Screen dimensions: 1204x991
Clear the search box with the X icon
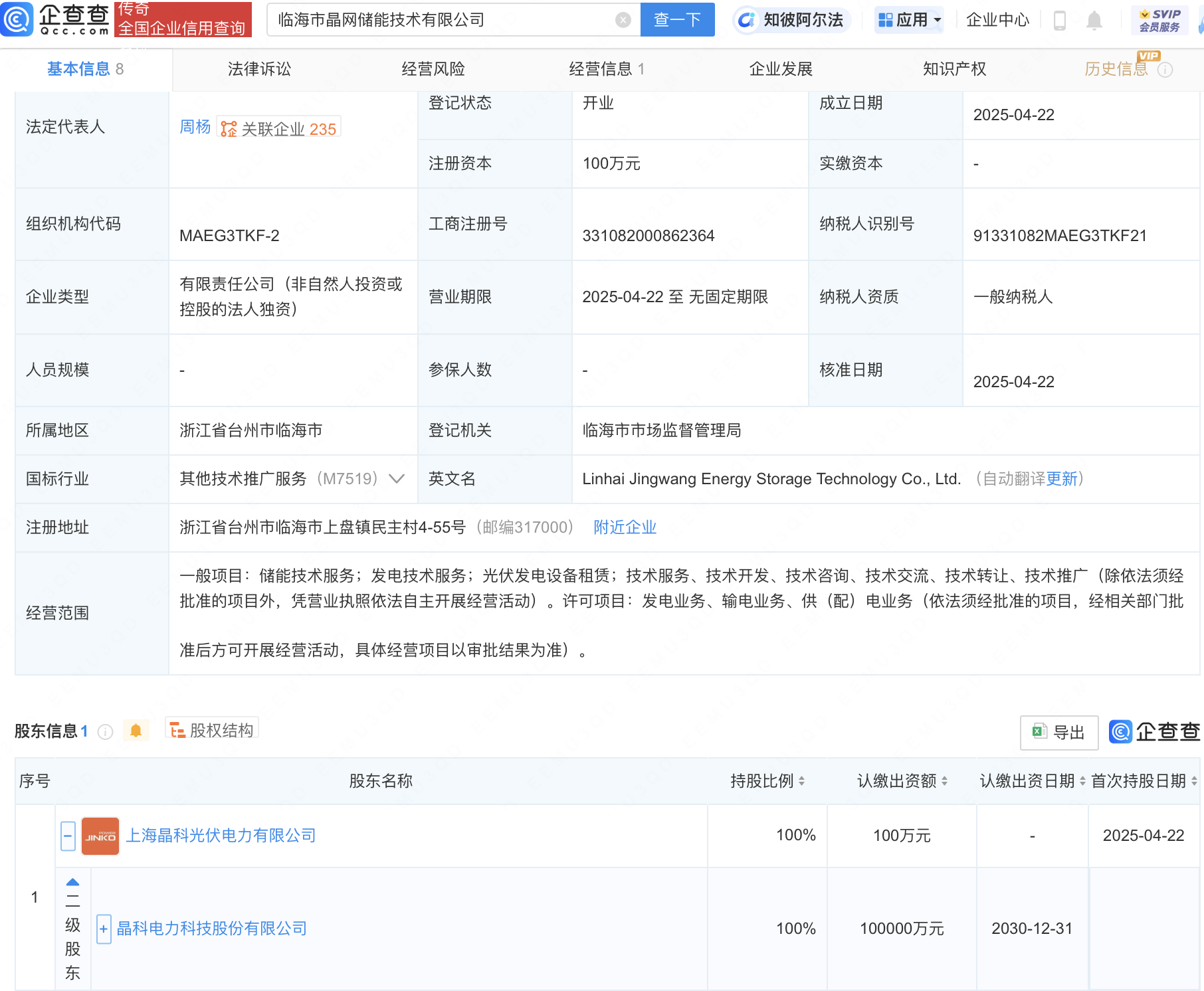click(623, 20)
